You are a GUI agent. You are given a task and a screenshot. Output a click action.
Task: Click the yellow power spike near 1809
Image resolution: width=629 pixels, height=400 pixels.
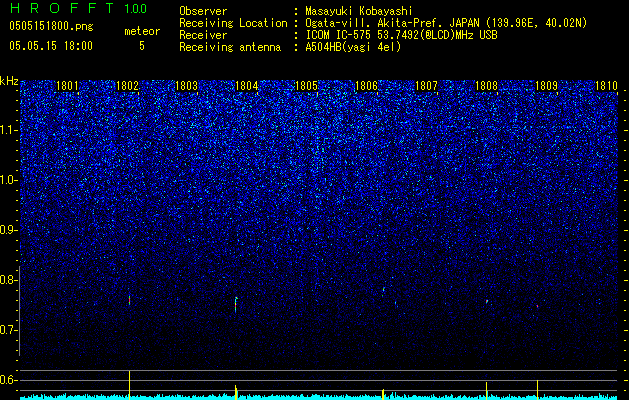[x=537, y=390]
